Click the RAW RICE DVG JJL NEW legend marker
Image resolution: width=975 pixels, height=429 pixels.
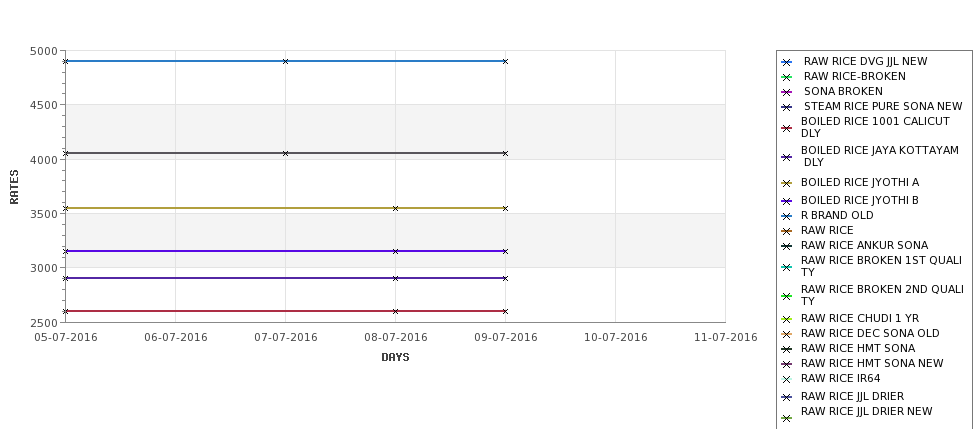tap(787, 62)
